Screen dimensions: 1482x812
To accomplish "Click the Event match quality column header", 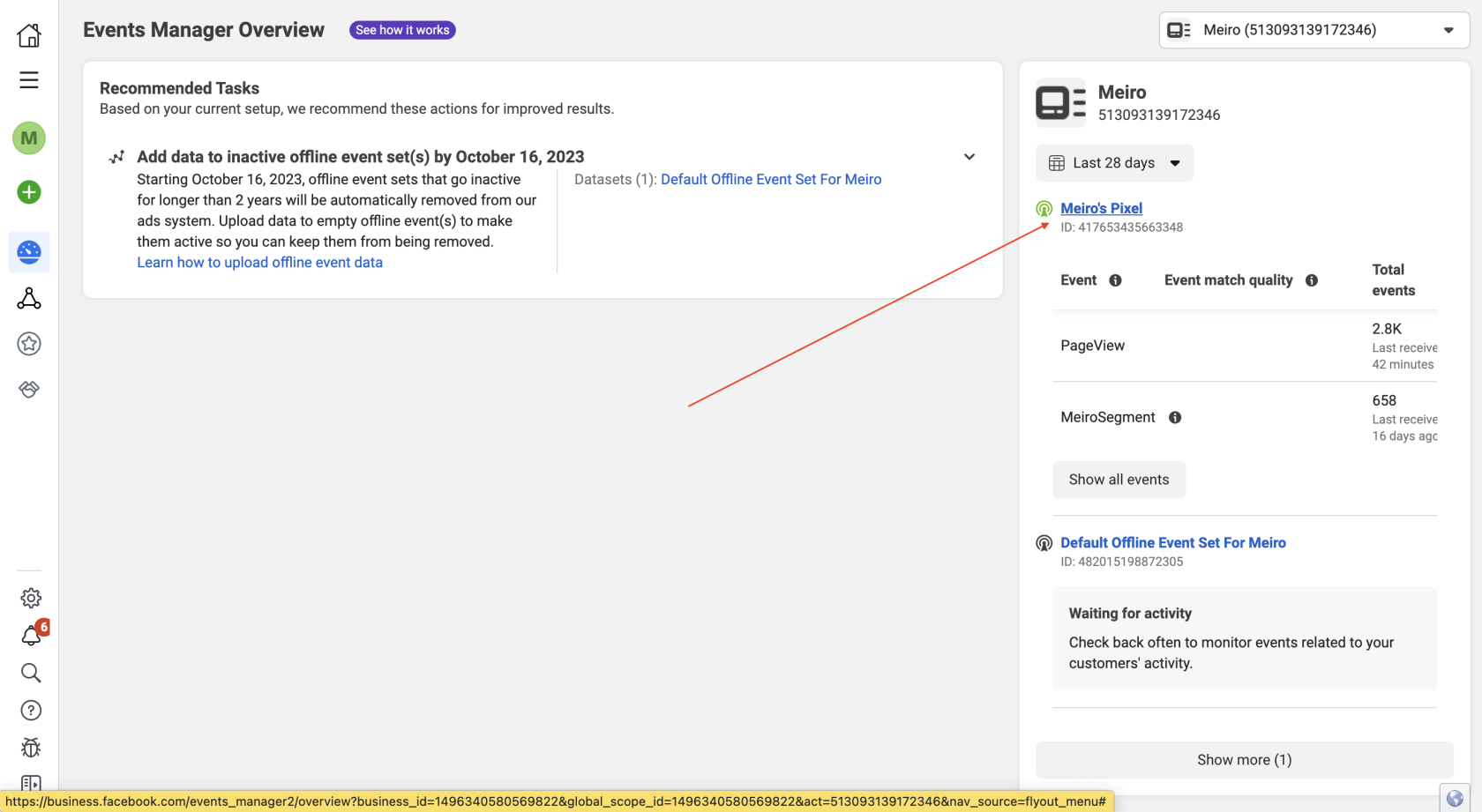I will coord(1228,280).
